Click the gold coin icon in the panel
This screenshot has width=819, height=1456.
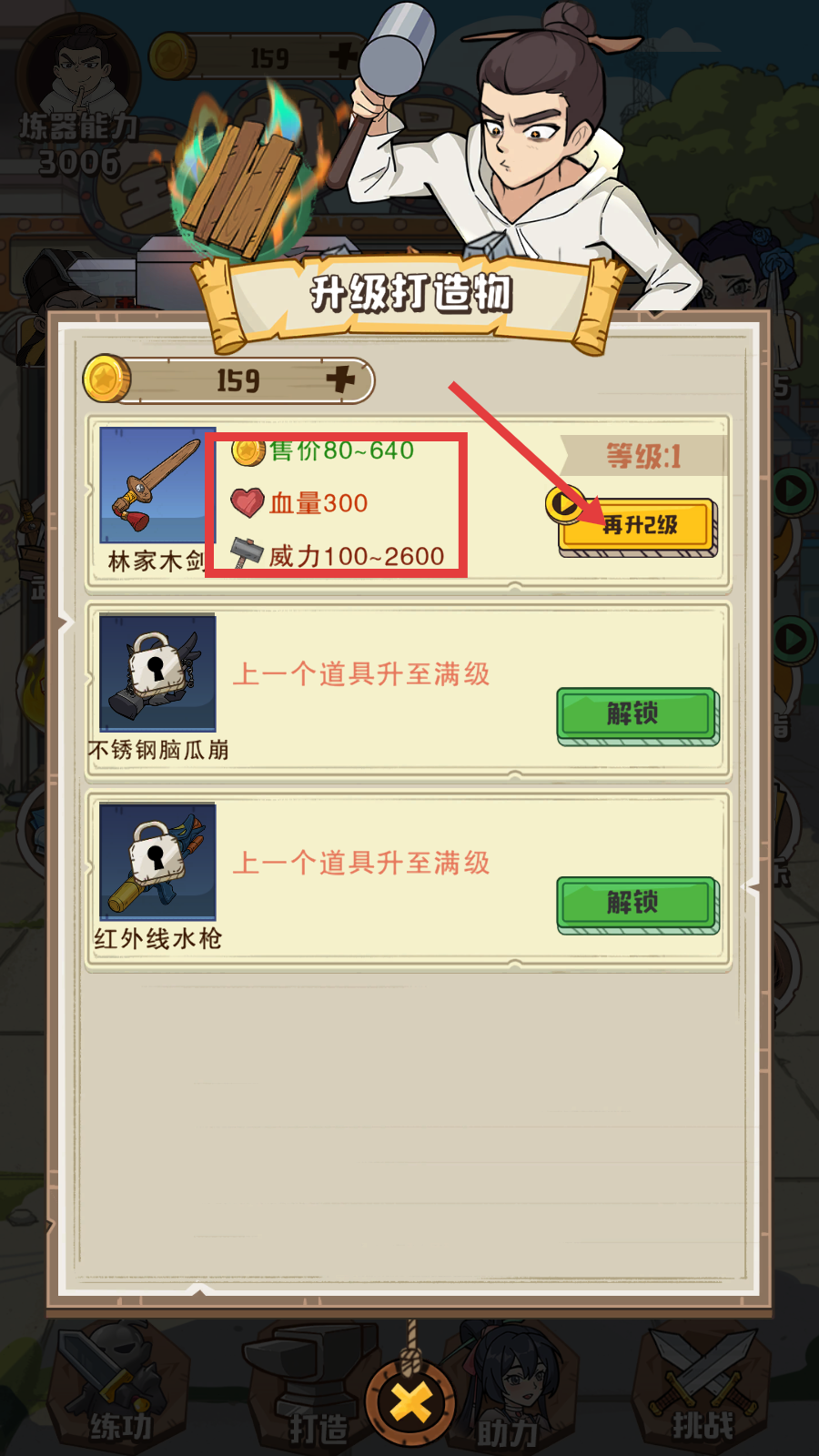[106, 379]
